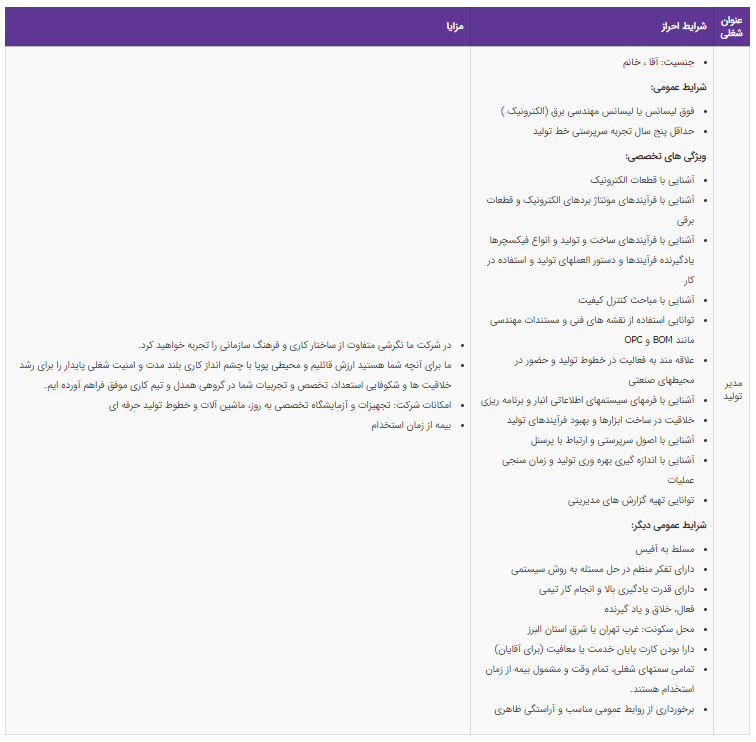Click 'آشنایی با قطعات الکترونیک'
The image size is (756, 742).
point(642,180)
